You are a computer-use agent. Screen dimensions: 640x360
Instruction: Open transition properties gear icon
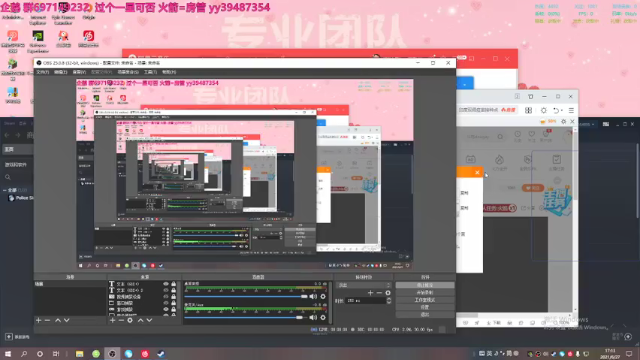388,293
